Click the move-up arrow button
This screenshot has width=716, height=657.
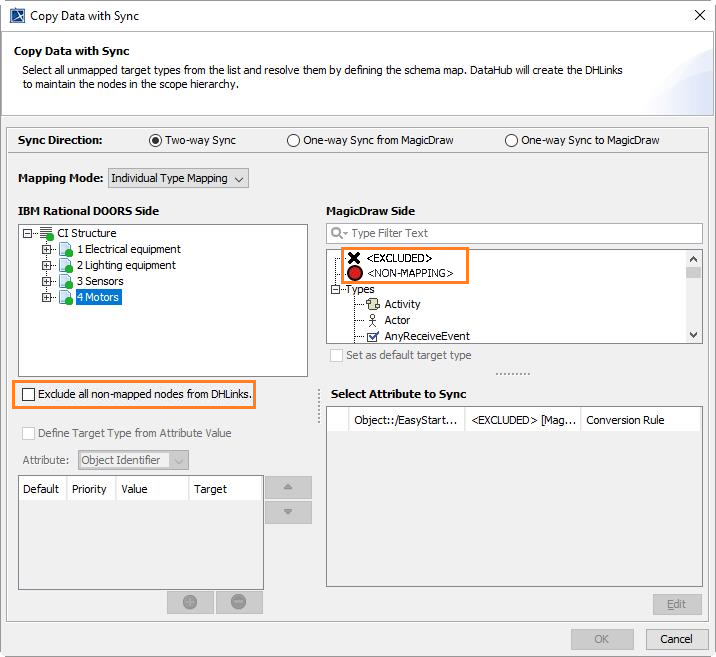(288, 487)
